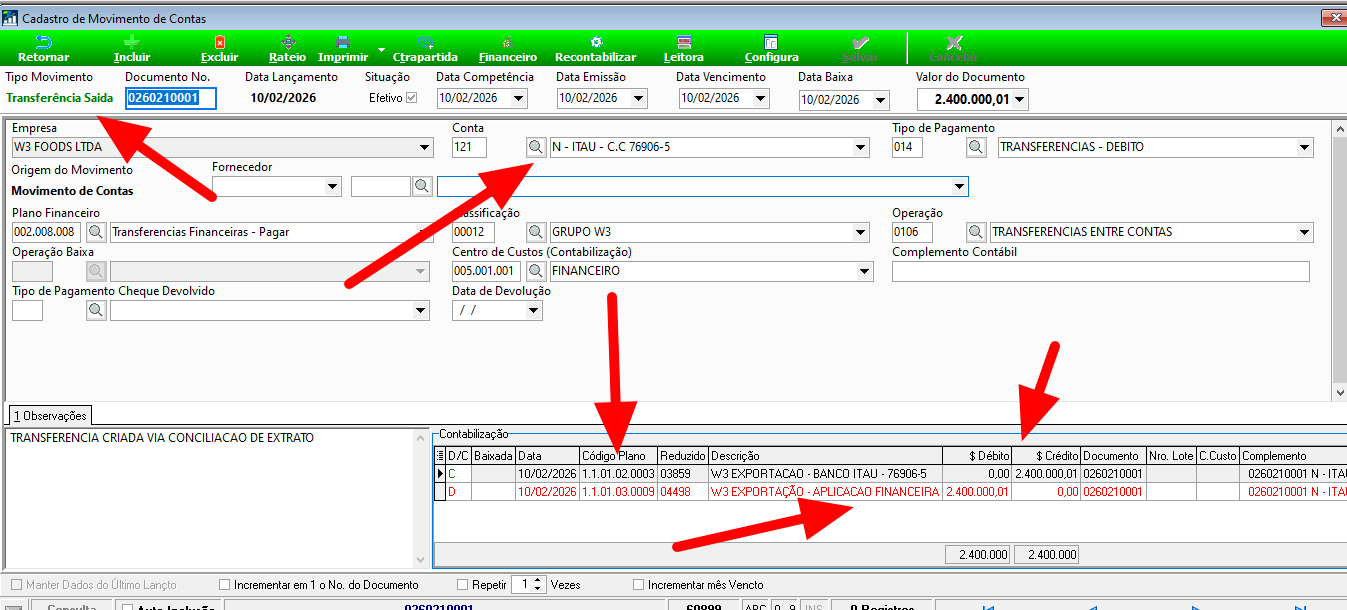
Task: Check the Repetir checkbox
Action: (462, 585)
